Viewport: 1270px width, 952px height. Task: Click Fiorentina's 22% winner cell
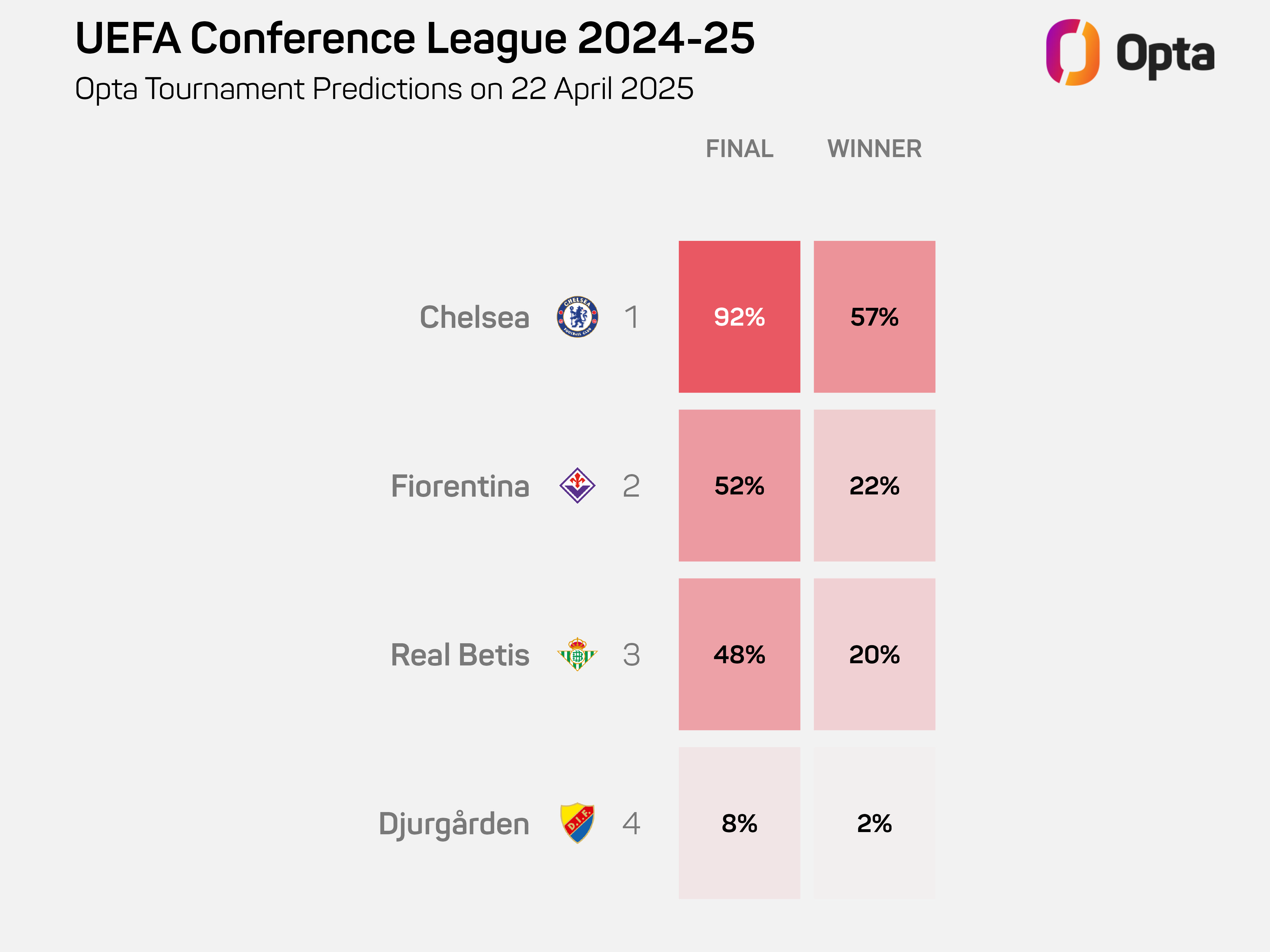pyautogui.click(x=874, y=486)
